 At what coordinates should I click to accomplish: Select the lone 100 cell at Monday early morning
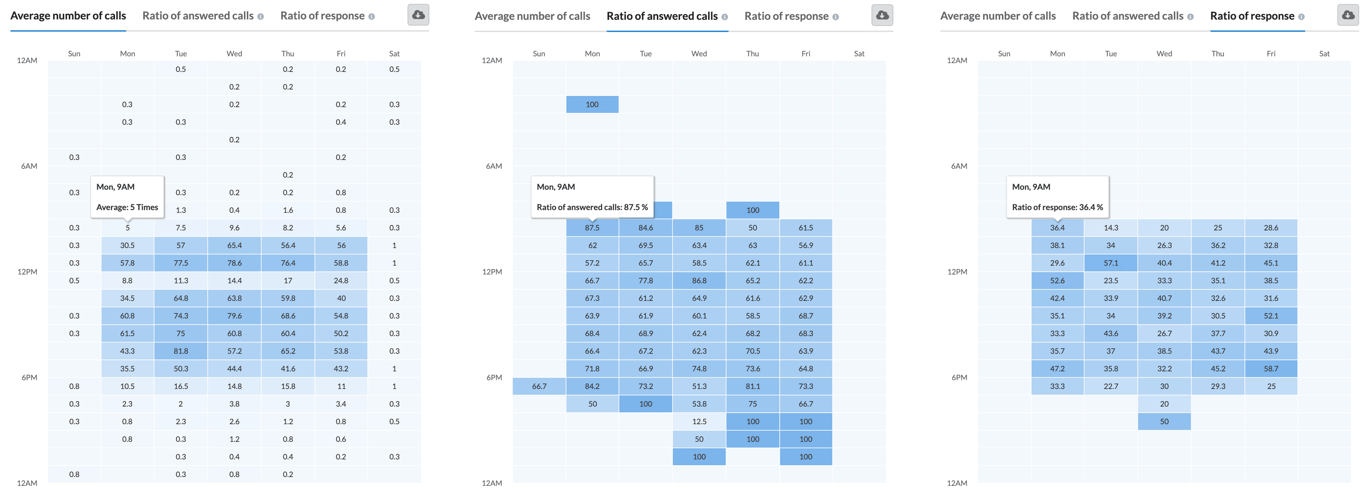click(592, 104)
